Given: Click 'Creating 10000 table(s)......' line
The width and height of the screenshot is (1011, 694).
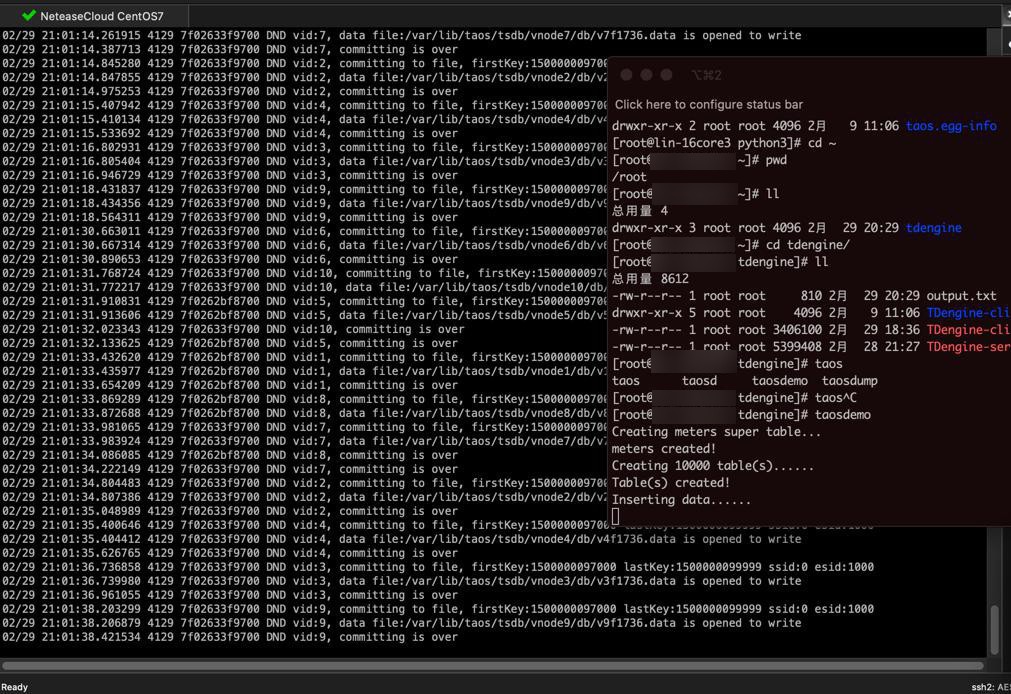Looking at the screenshot, I should (712, 466).
